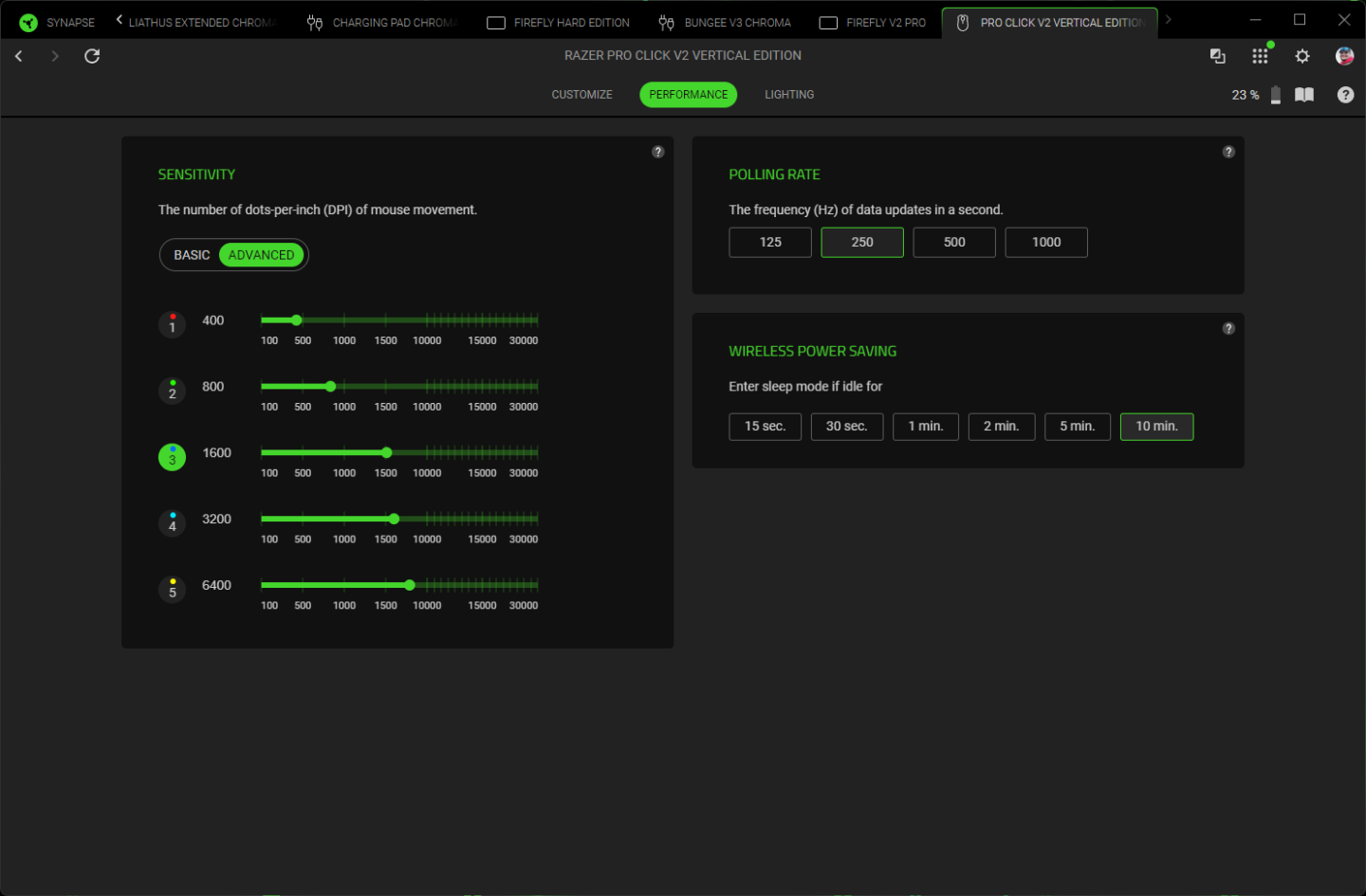Set sleep mode idle to 2 min.
1366x896 pixels.
tap(1002, 427)
